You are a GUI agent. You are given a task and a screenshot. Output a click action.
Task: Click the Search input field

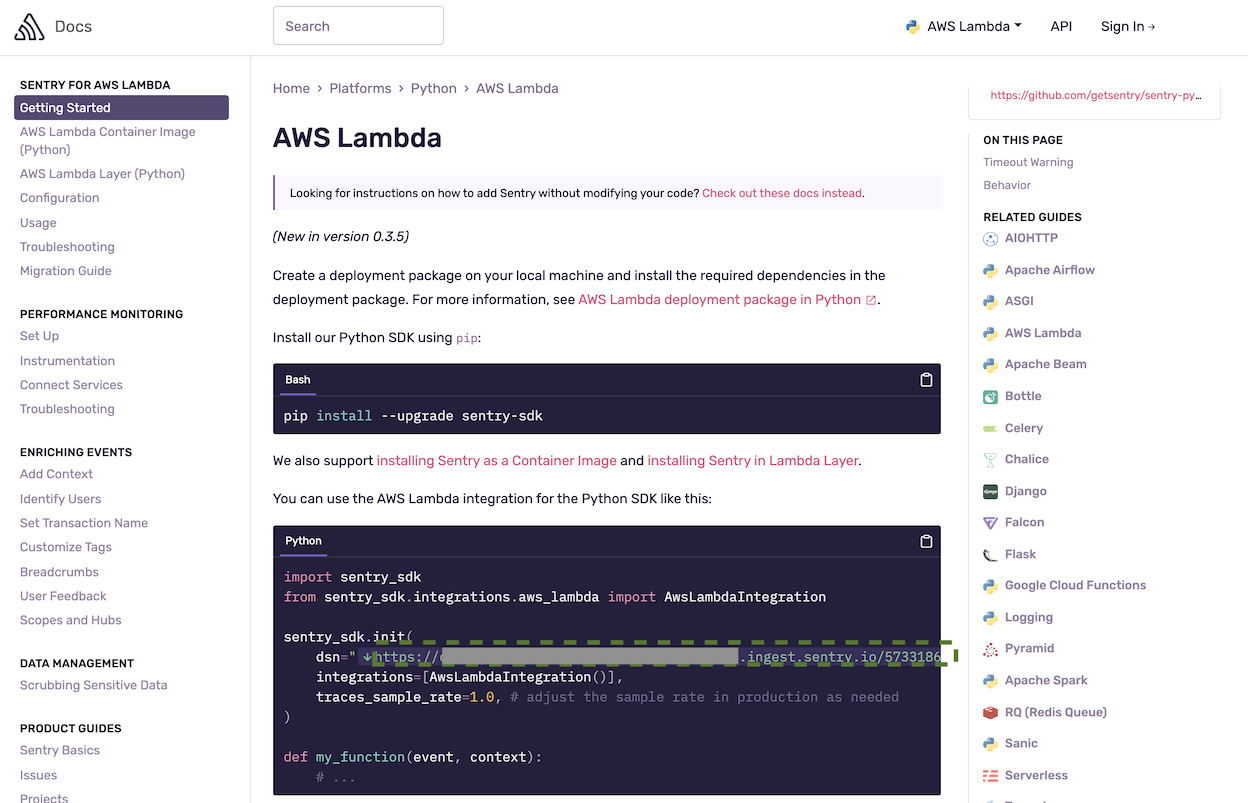[x=358, y=26]
